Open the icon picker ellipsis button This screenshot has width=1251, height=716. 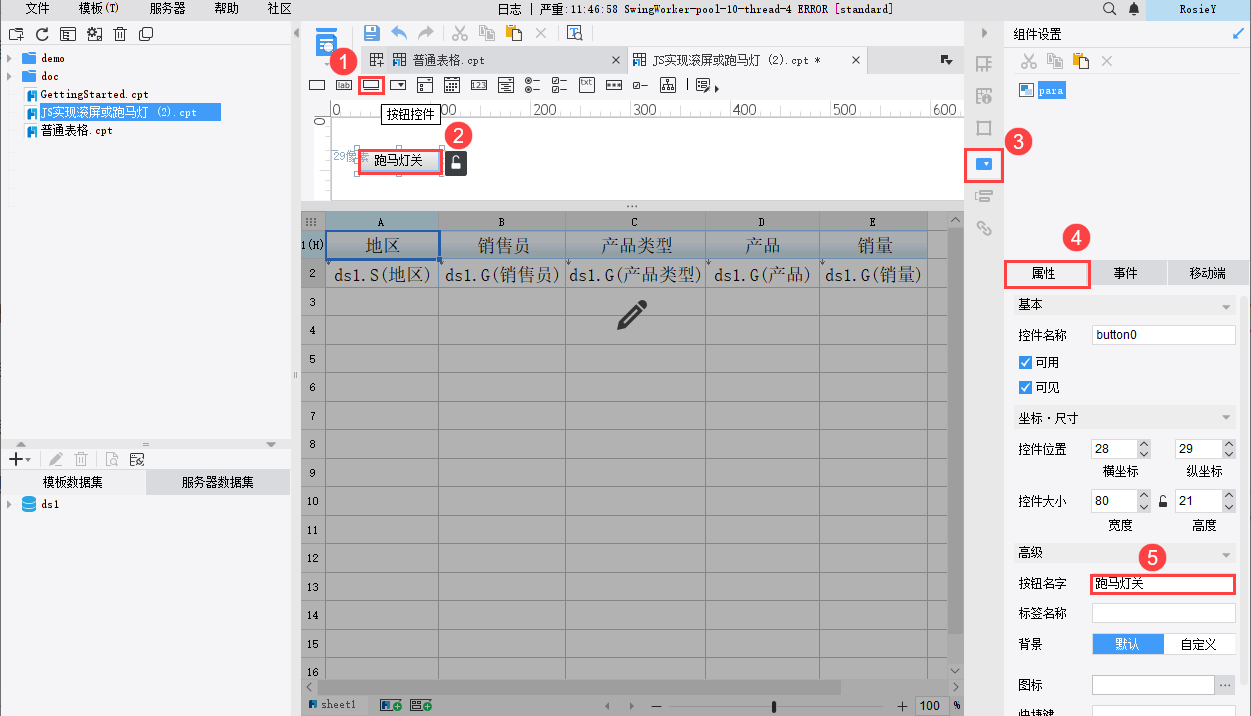(x=1225, y=685)
